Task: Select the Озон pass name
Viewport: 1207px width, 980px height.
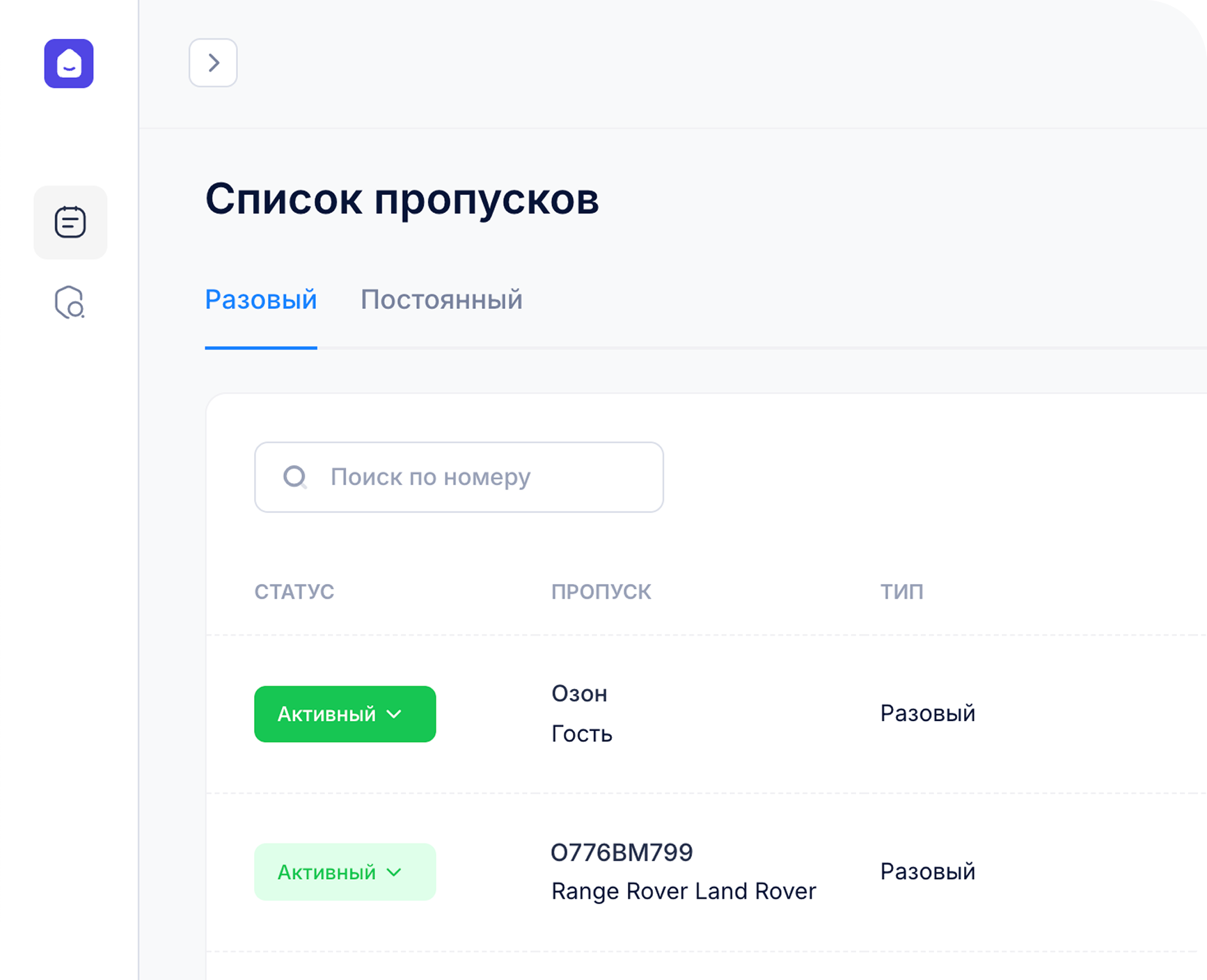Action: pos(579,694)
